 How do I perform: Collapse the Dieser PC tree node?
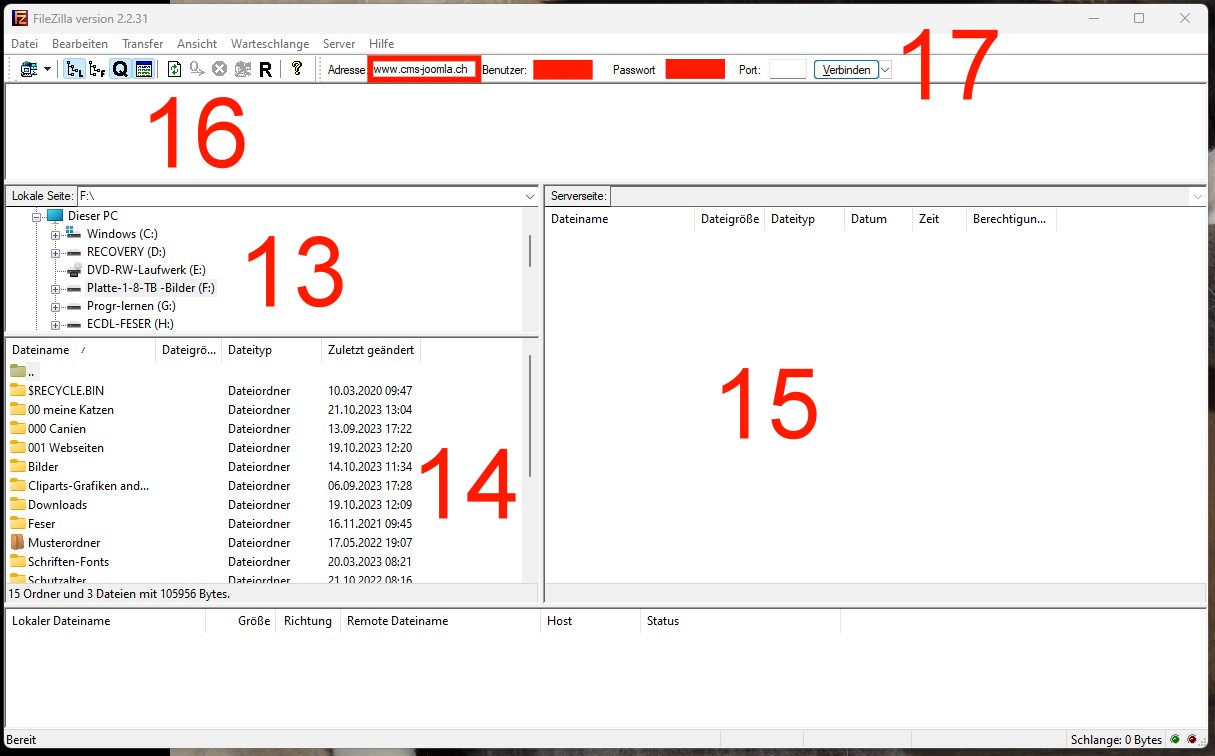click(37, 216)
